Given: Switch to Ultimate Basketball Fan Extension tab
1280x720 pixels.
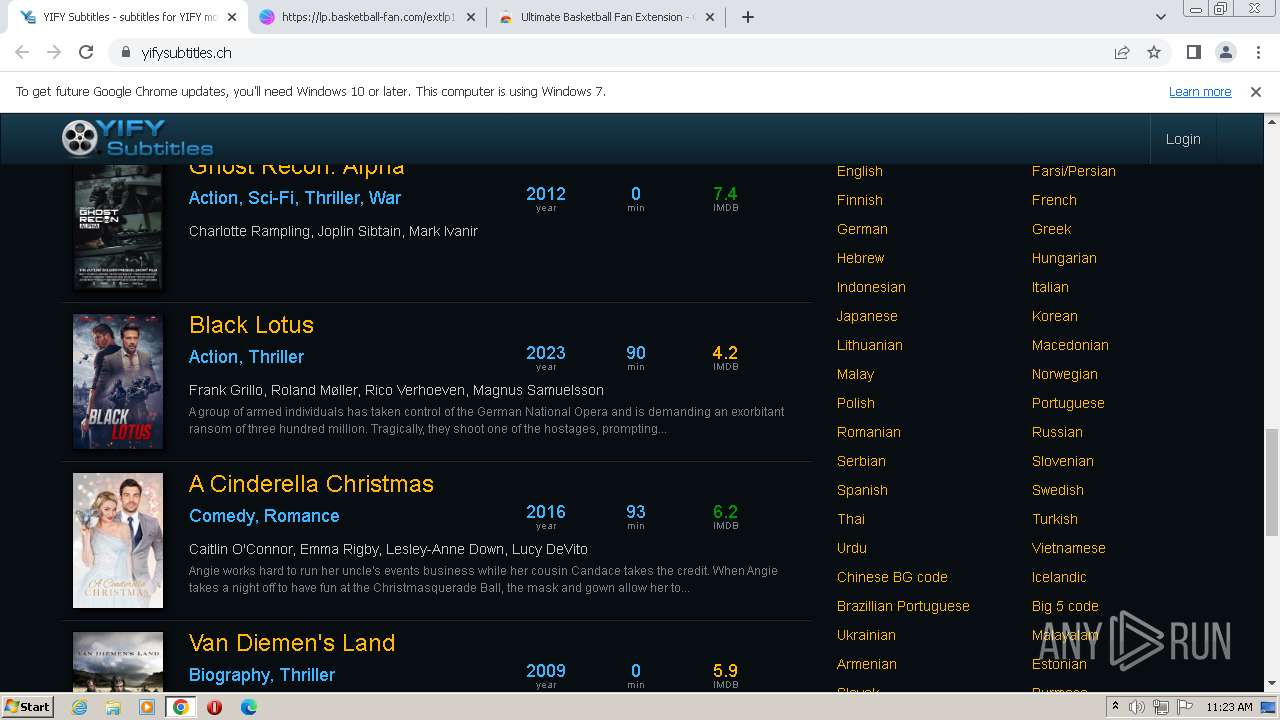Looking at the screenshot, I should [605, 17].
